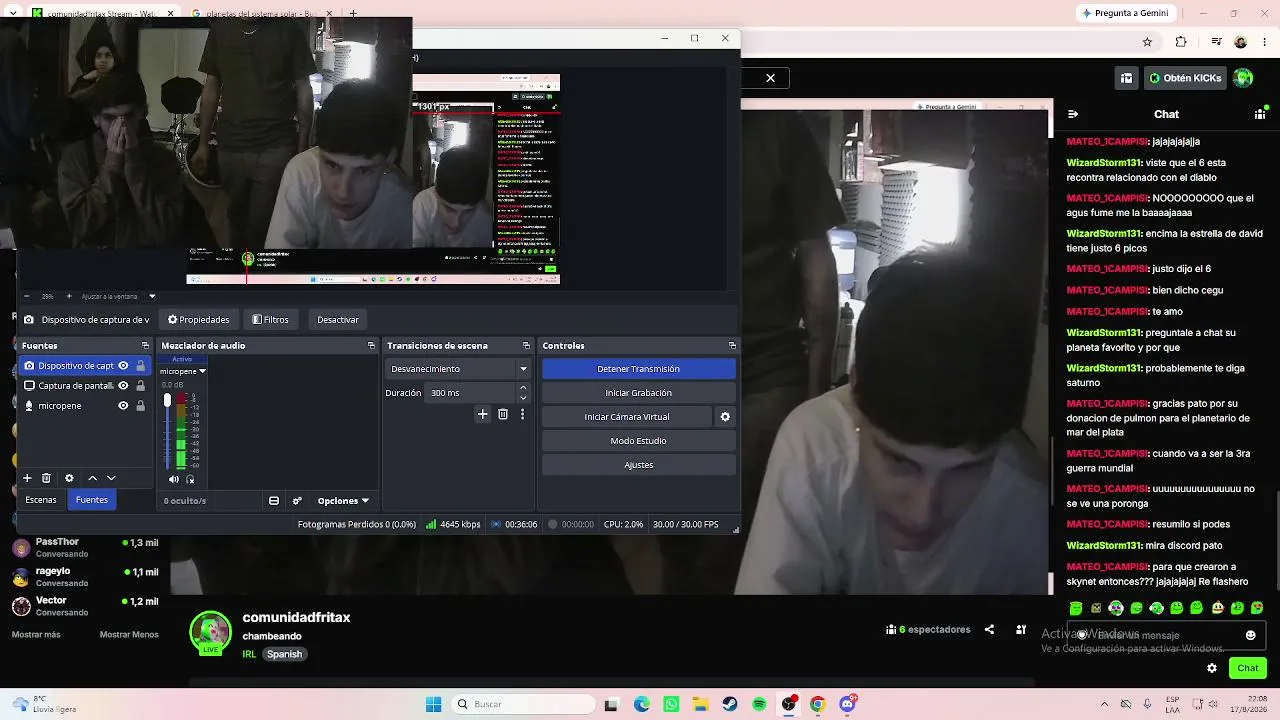
Task: Add a new source with plus icon
Action: click(x=27, y=478)
